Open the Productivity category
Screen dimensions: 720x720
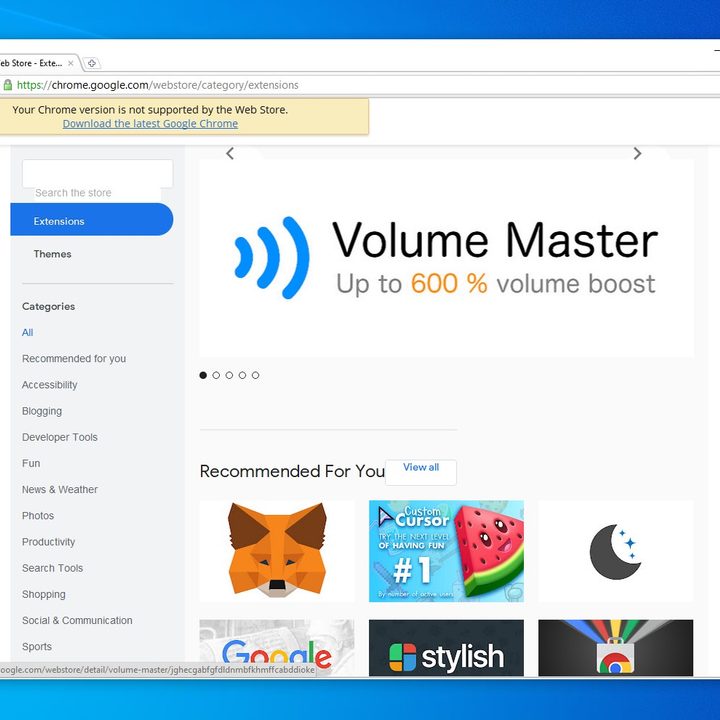coord(48,542)
